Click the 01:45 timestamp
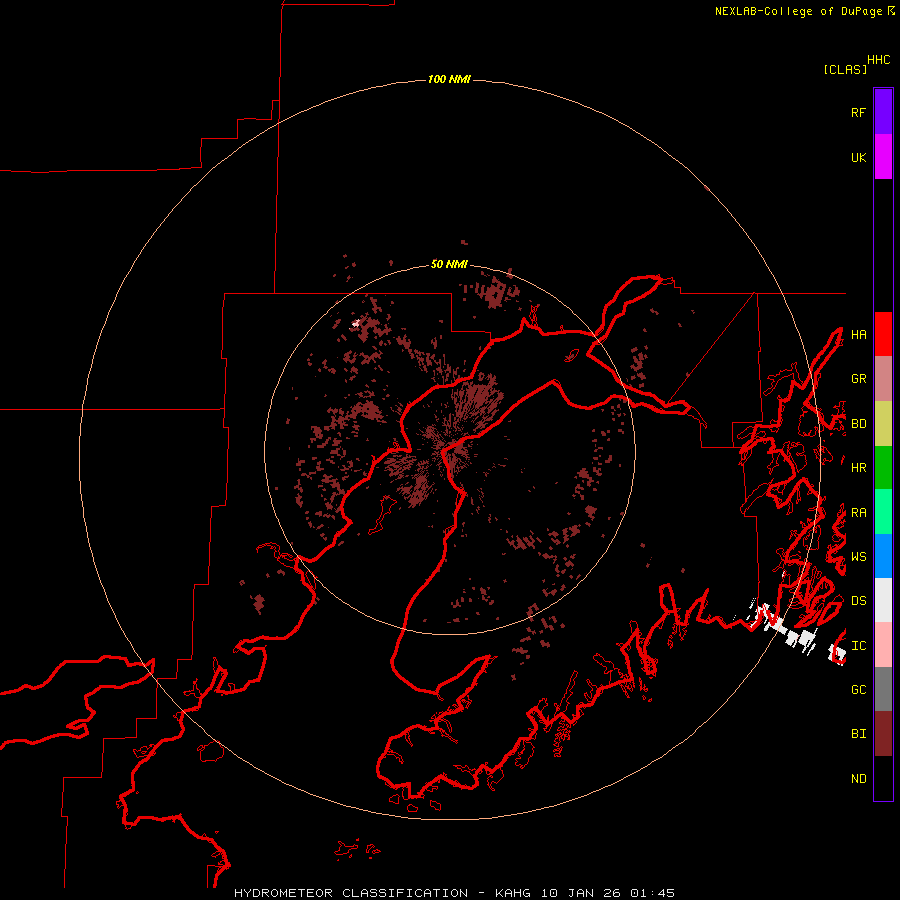This screenshot has width=900, height=900. pos(652,893)
